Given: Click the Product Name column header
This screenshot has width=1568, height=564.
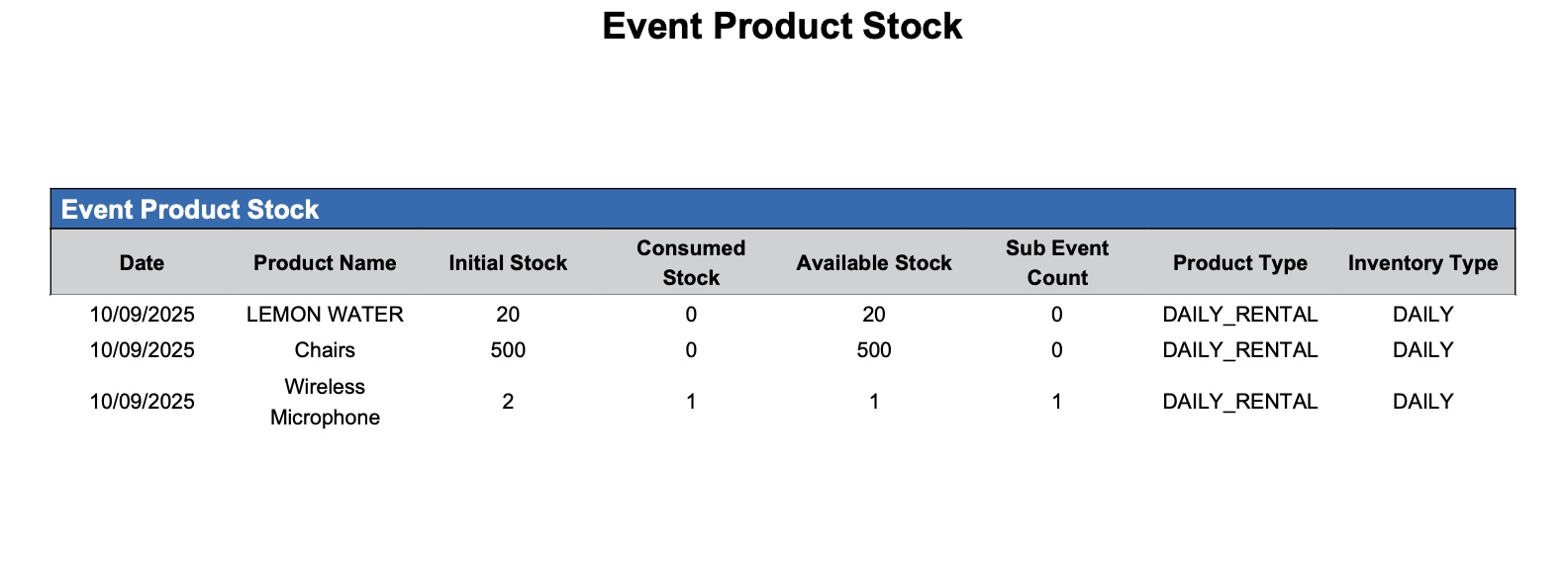Looking at the screenshot, I should (325, 263).
